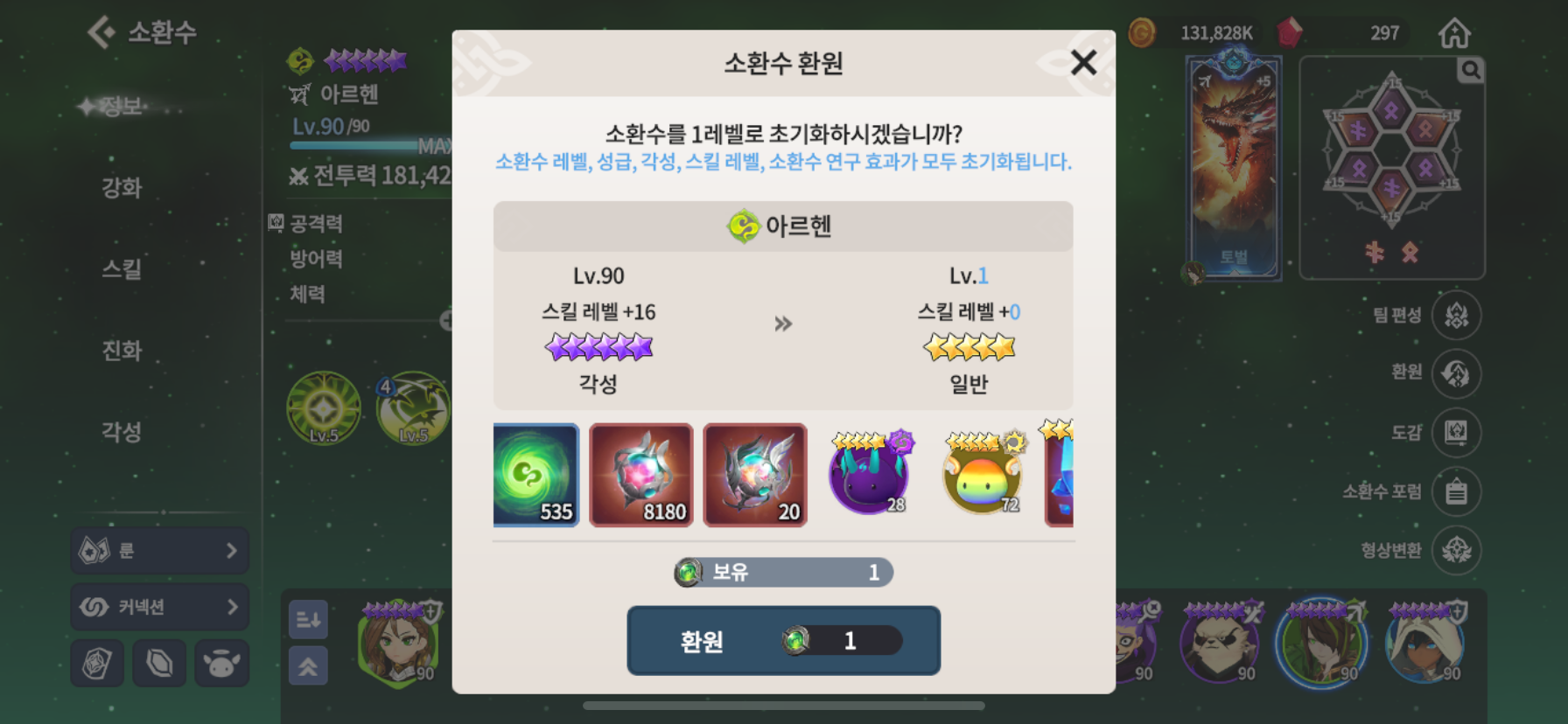Select the green swirl item 535
Viewport: 1568px width, 724px height.
coord(535,475)
